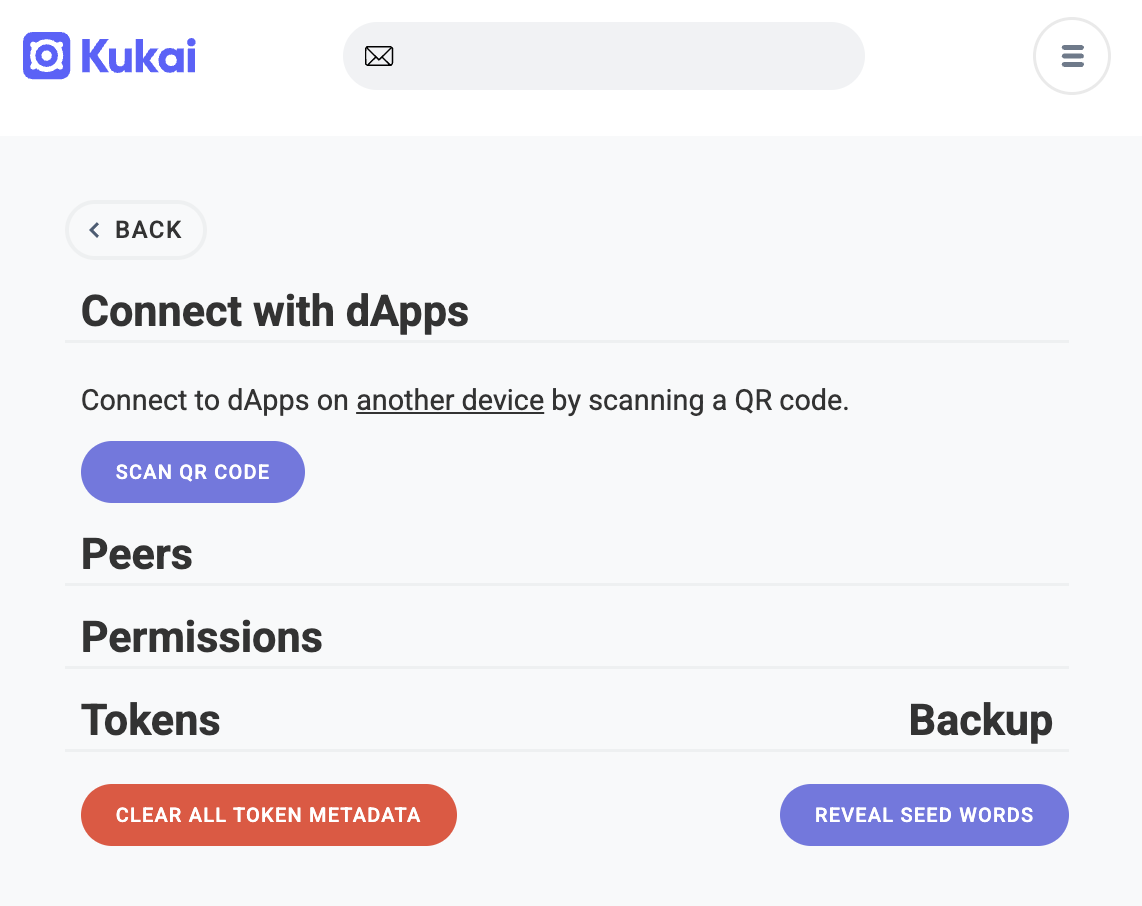
Task: Click the envelope icon in the search bar
Action: (379, 56)
